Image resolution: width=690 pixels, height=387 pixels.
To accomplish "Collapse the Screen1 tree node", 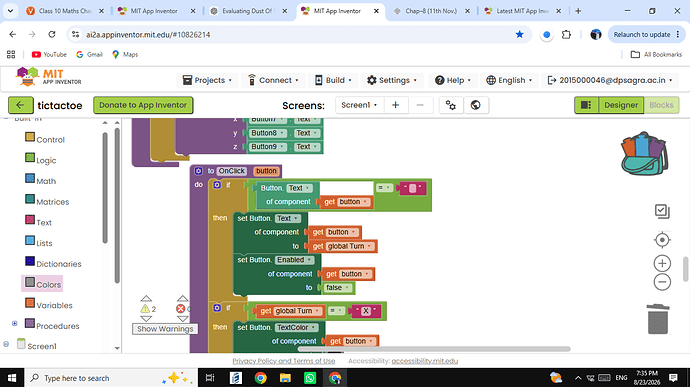I will 6,344.
